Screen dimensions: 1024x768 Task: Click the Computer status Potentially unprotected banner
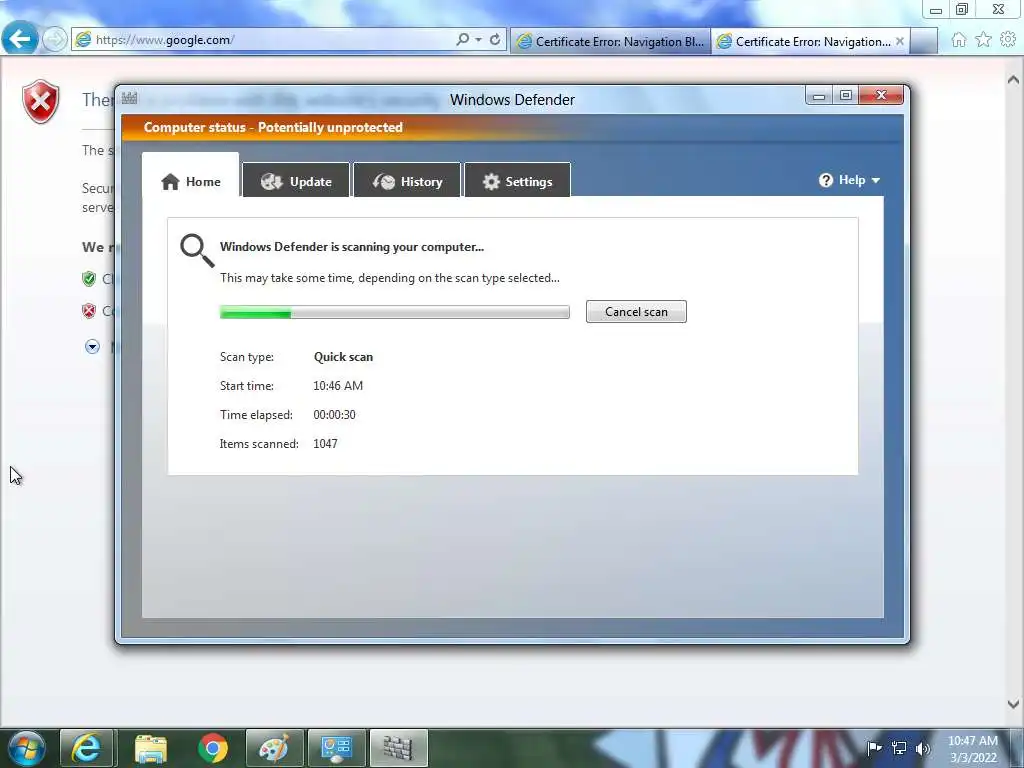pos(512,127)
